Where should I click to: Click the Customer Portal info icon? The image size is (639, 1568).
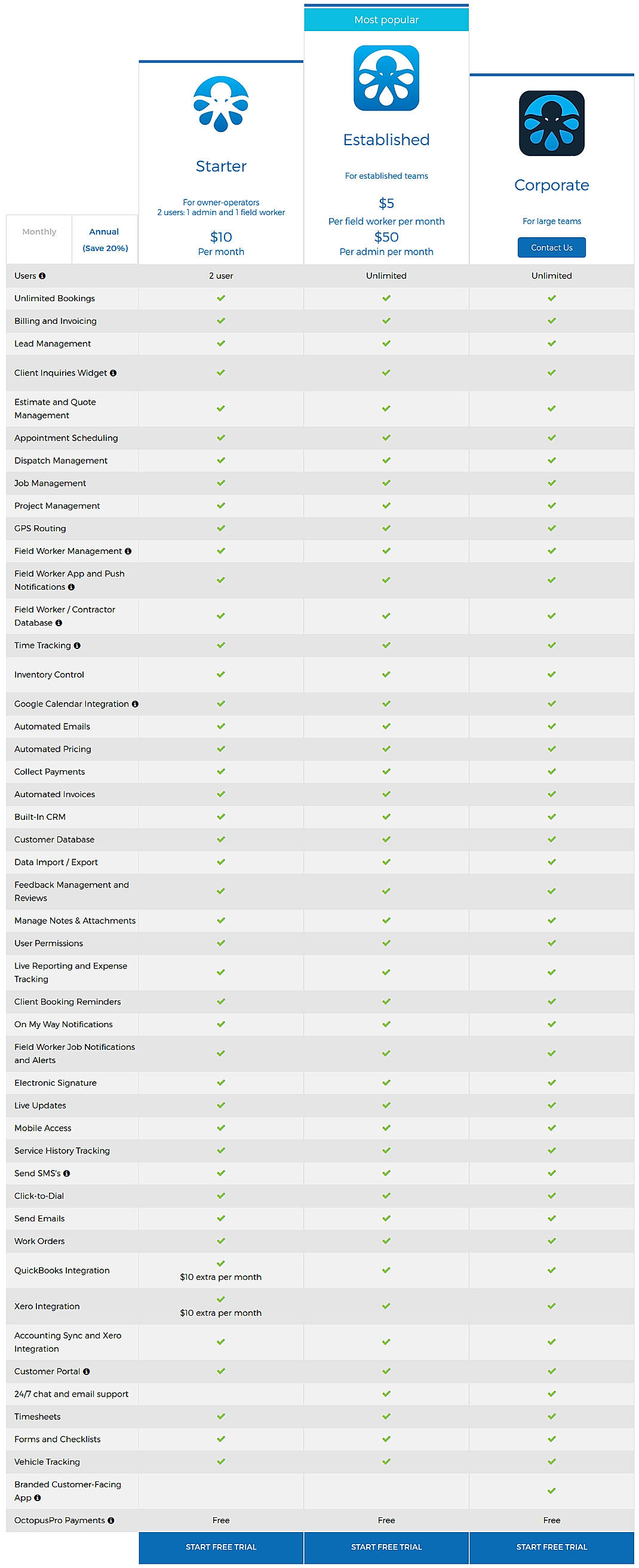tap(86, 1371)
